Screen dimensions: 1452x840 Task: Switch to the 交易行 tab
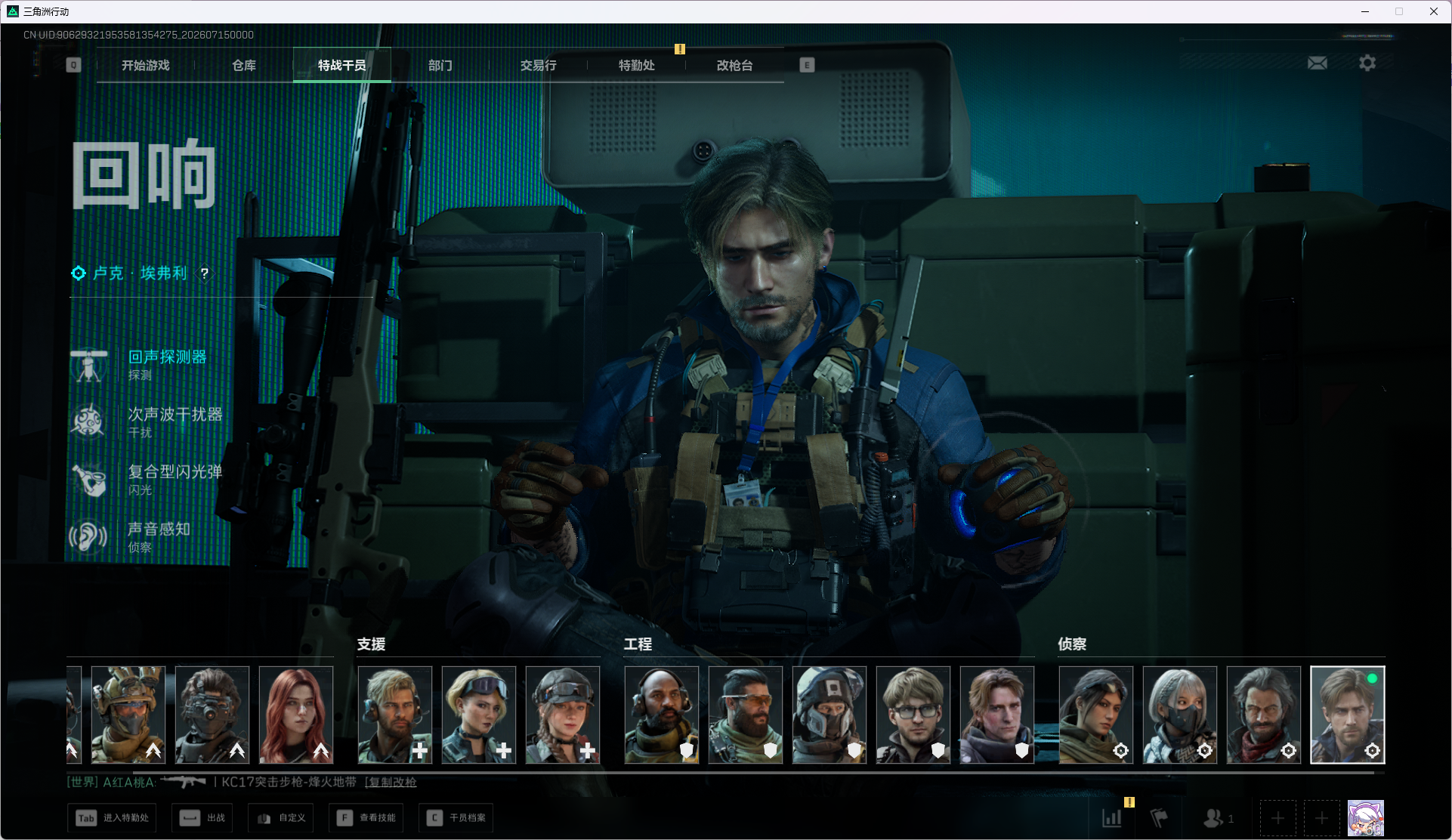coord(539,66)
